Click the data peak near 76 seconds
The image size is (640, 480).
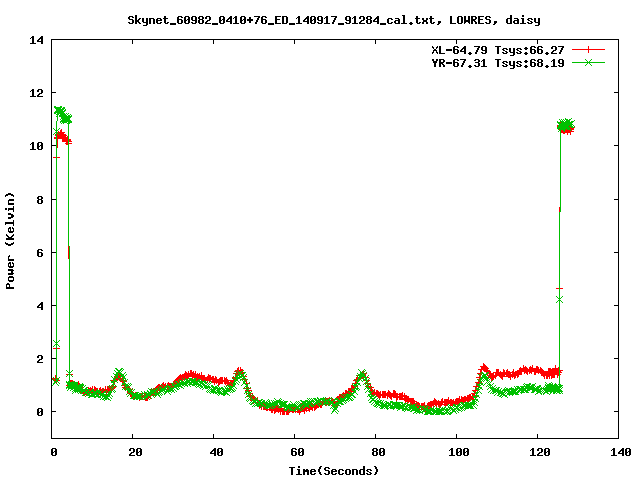click(361, 375)
